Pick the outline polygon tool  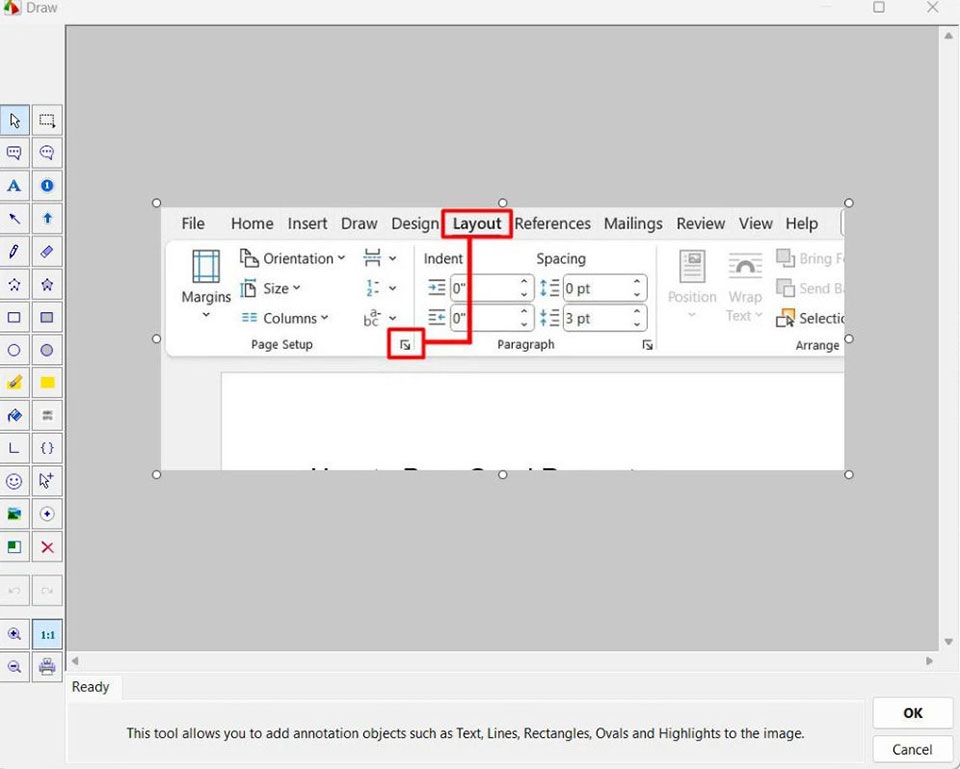(x=14, y=285)
